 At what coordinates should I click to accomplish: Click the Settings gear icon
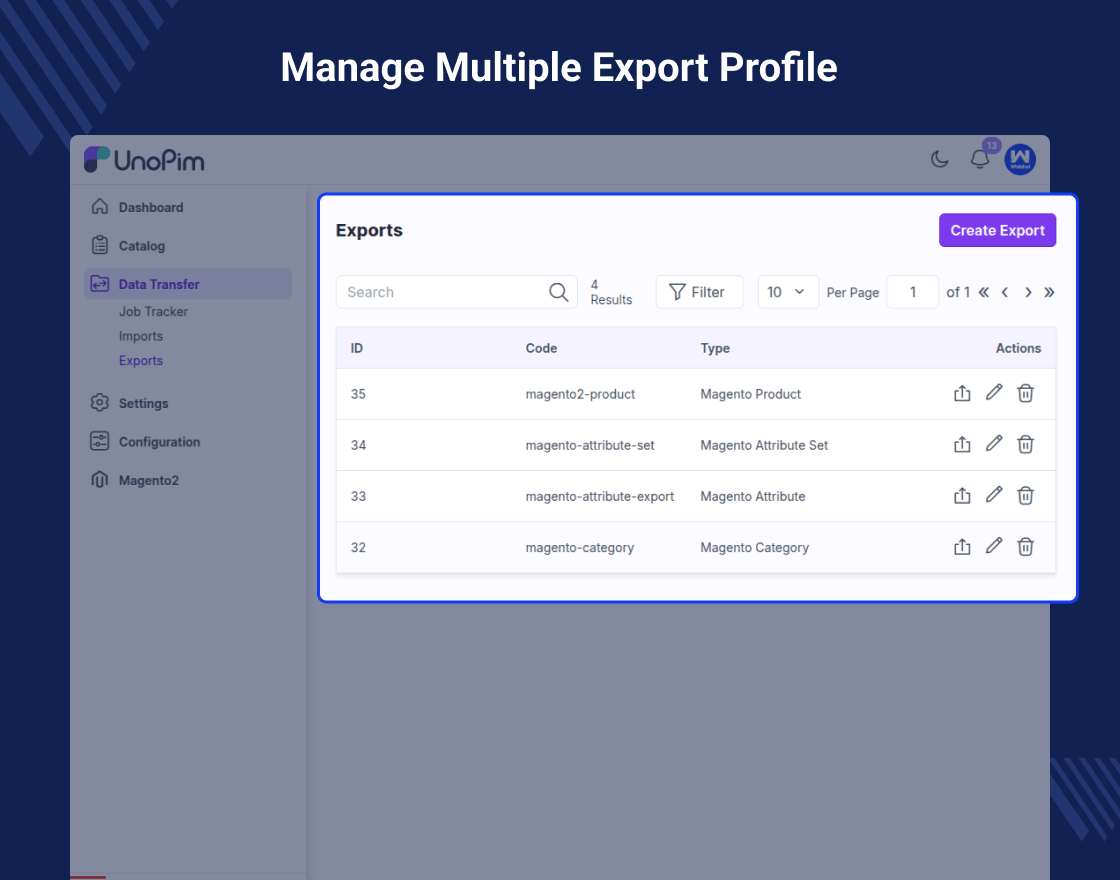(100, 403)
